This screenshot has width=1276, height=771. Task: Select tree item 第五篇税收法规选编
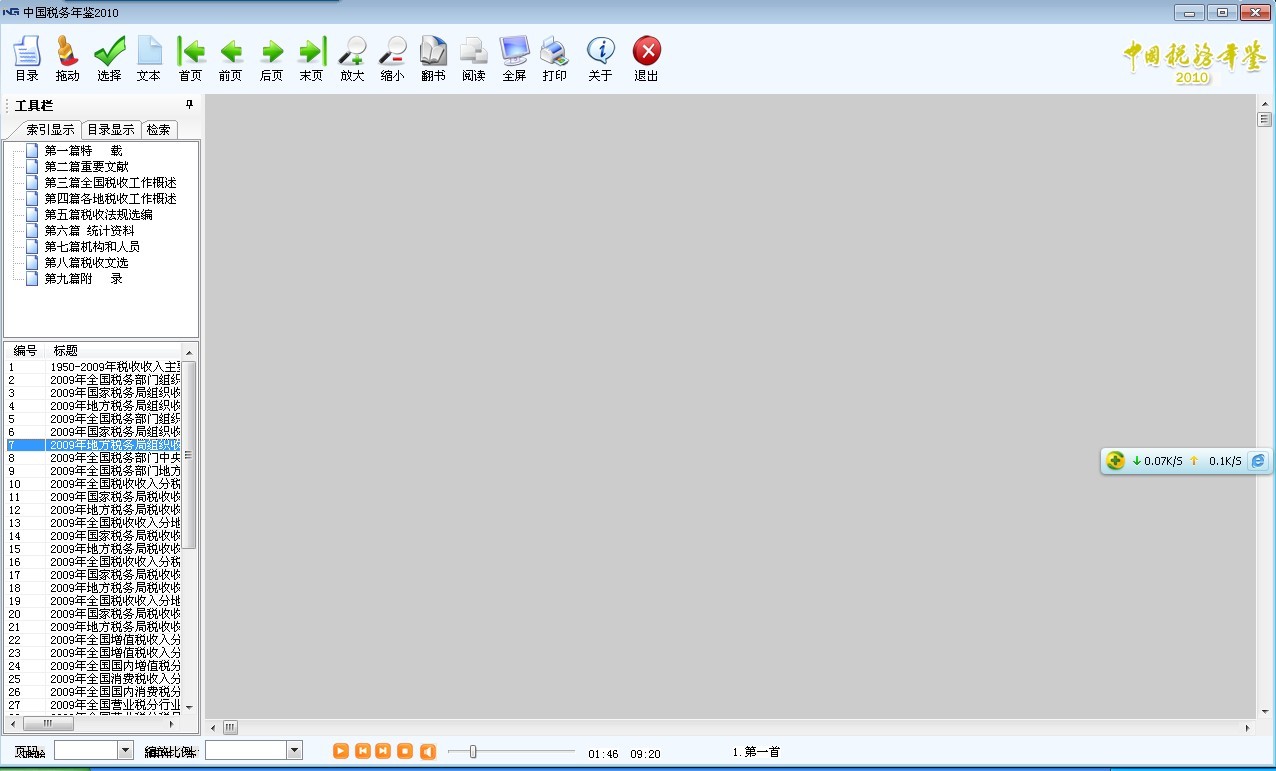click(x=98, y=215)
